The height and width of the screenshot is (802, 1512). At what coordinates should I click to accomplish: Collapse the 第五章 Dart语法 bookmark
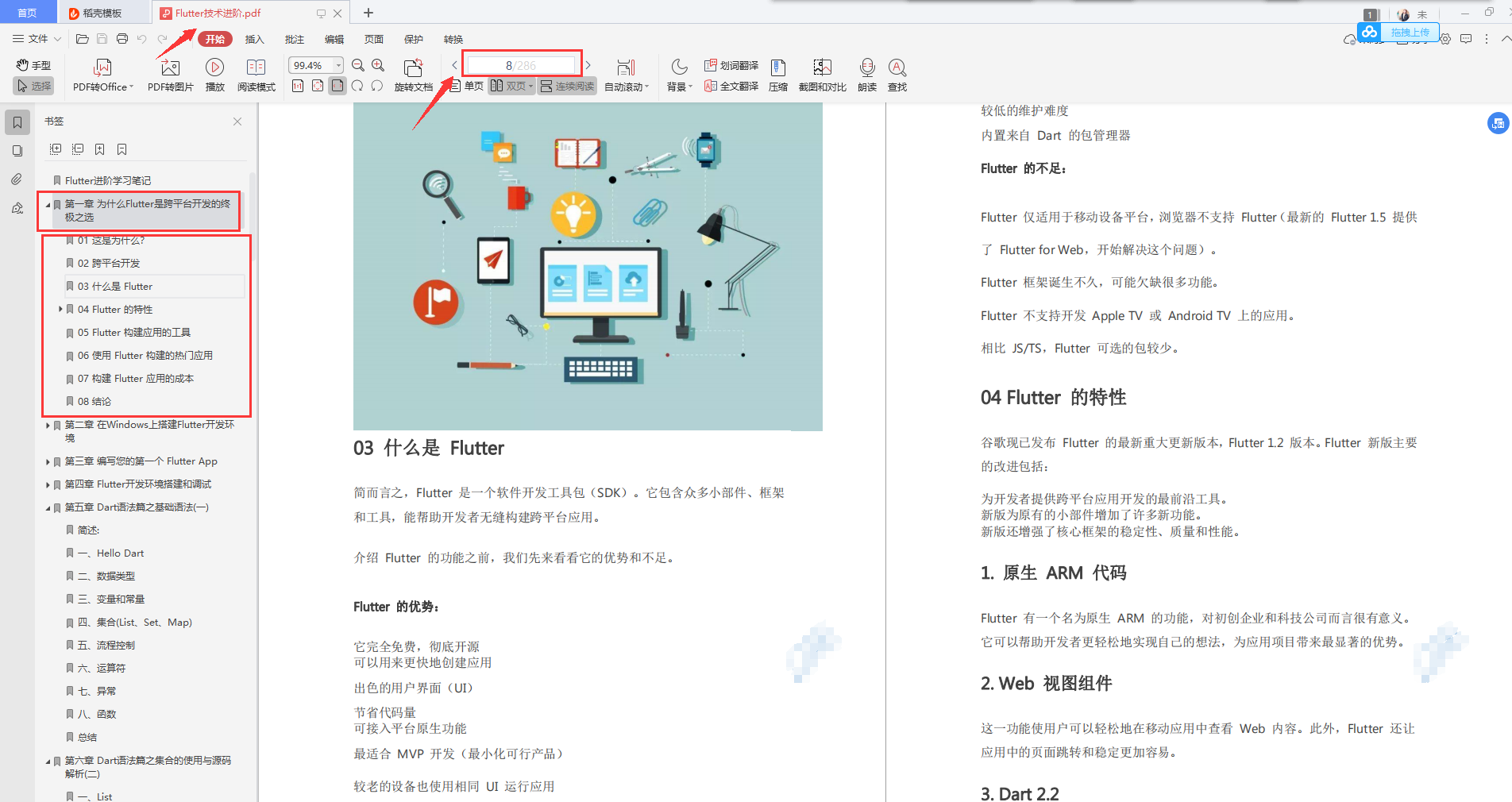click(x=48, y=508)
